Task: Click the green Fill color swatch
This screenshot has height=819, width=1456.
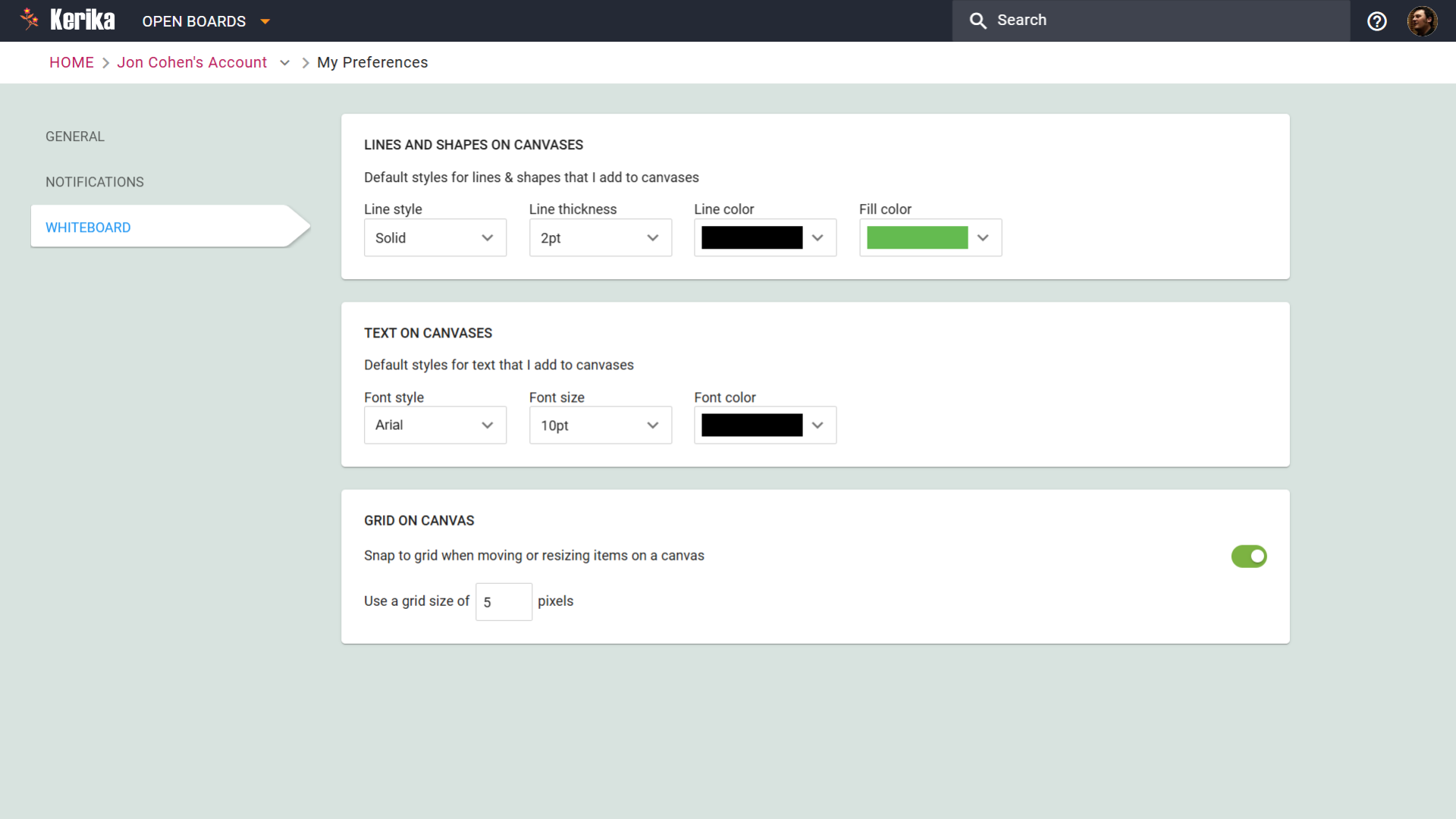Action: [x=917, y=238]
